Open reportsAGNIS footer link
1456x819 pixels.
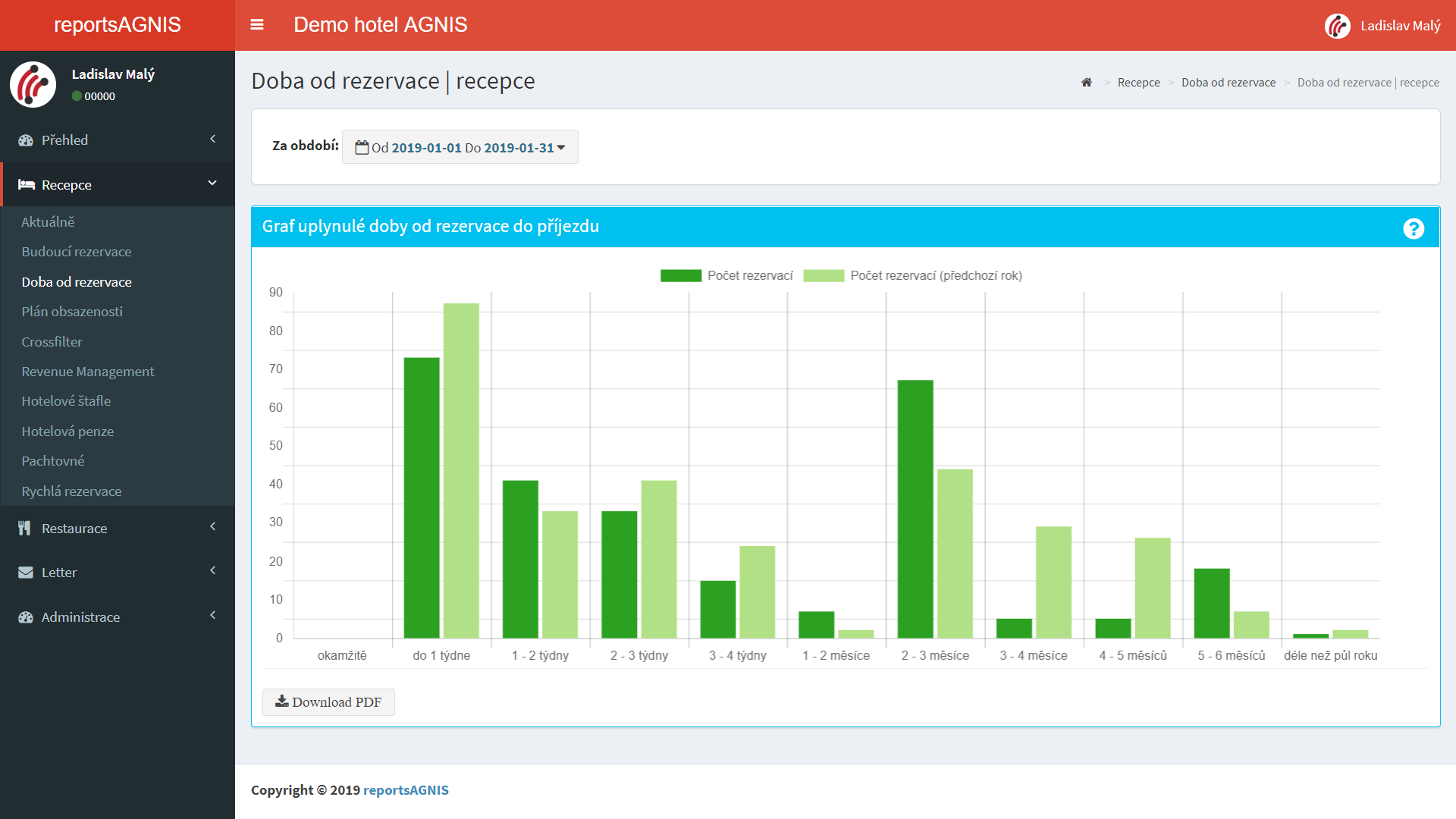point(406,790)
